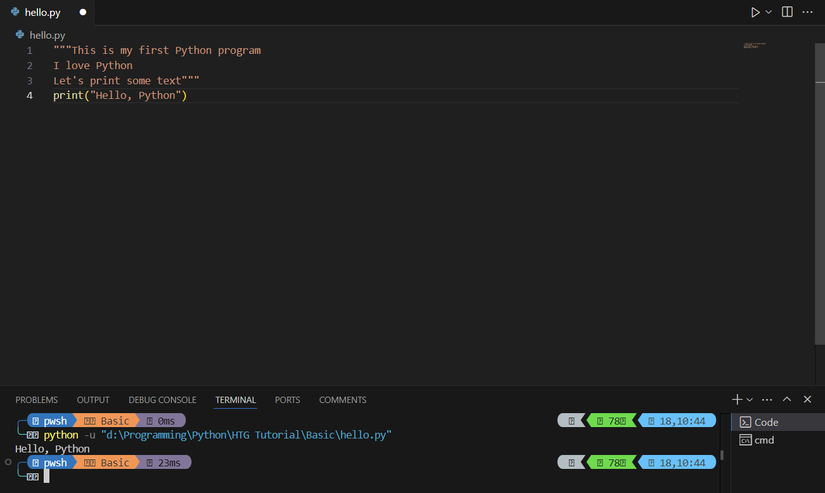The width and height of the screenshot is (825, 493).
Task: Open editor More Actions ellipsis menu
Action: [x=808, y=12]
